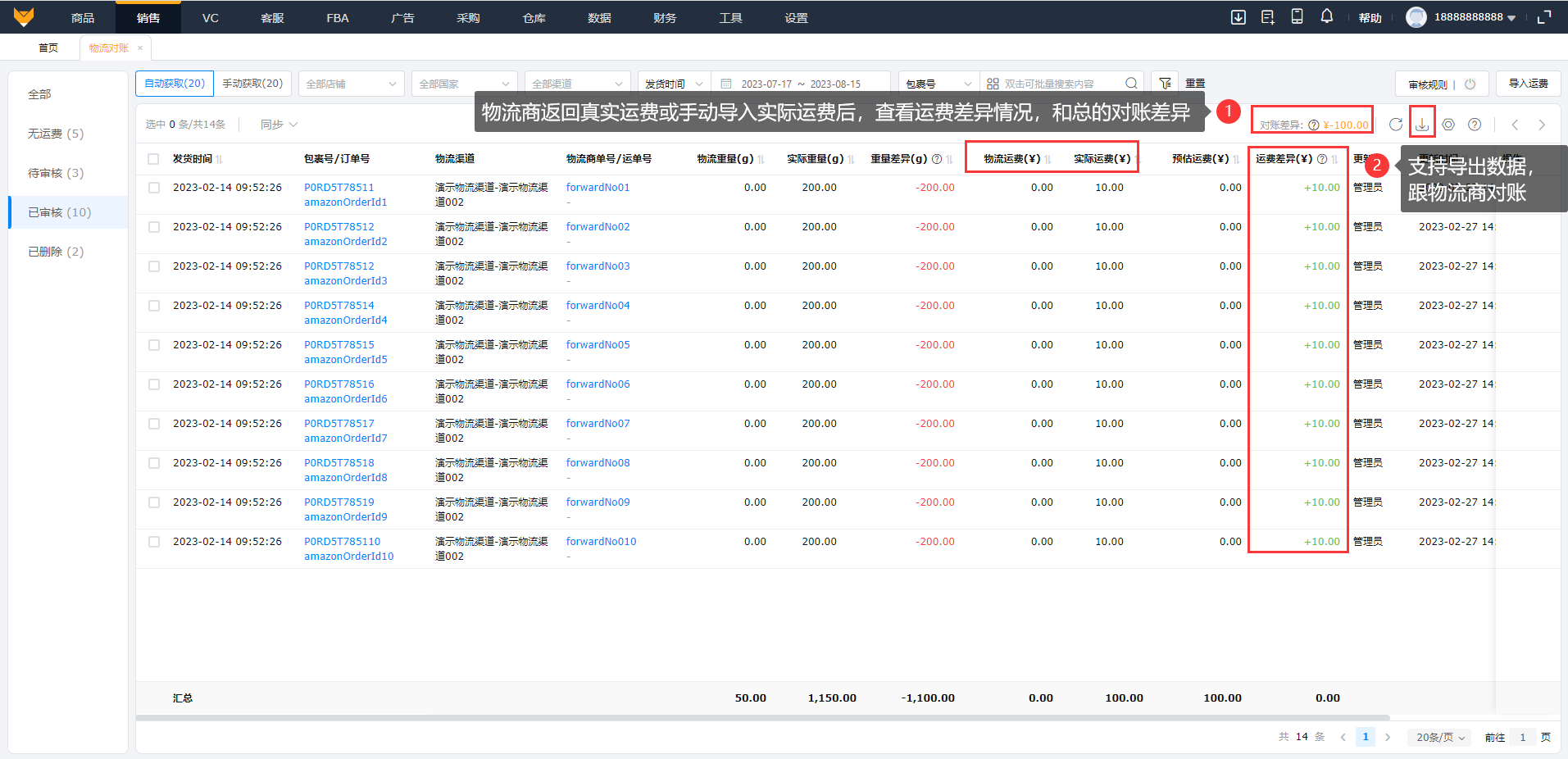Open column settings hexagon icon
The height and width of the screenshot is (759, 1568).
click(1448, 125)
